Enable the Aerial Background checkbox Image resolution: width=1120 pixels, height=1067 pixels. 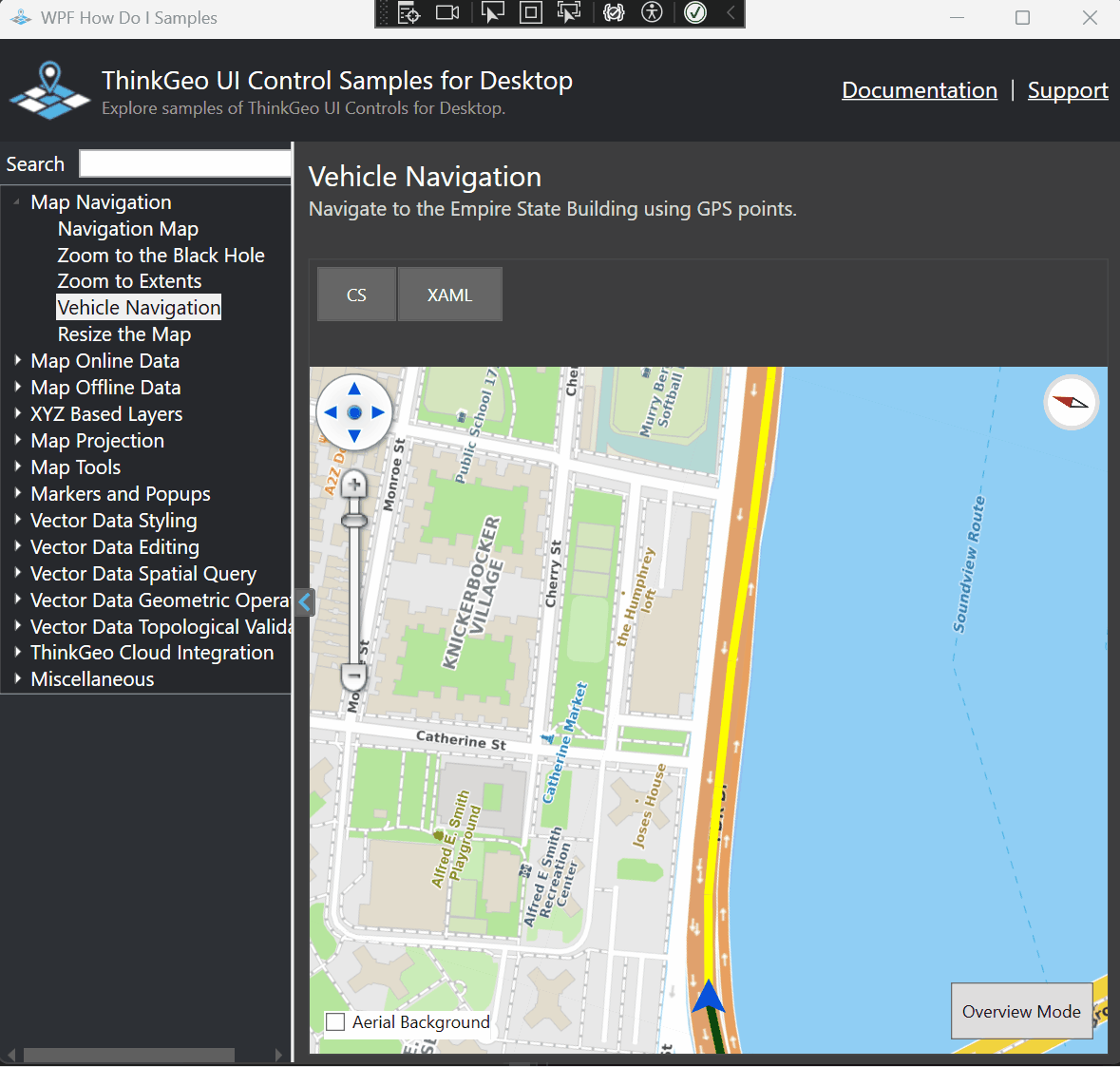coord(335,1022)
